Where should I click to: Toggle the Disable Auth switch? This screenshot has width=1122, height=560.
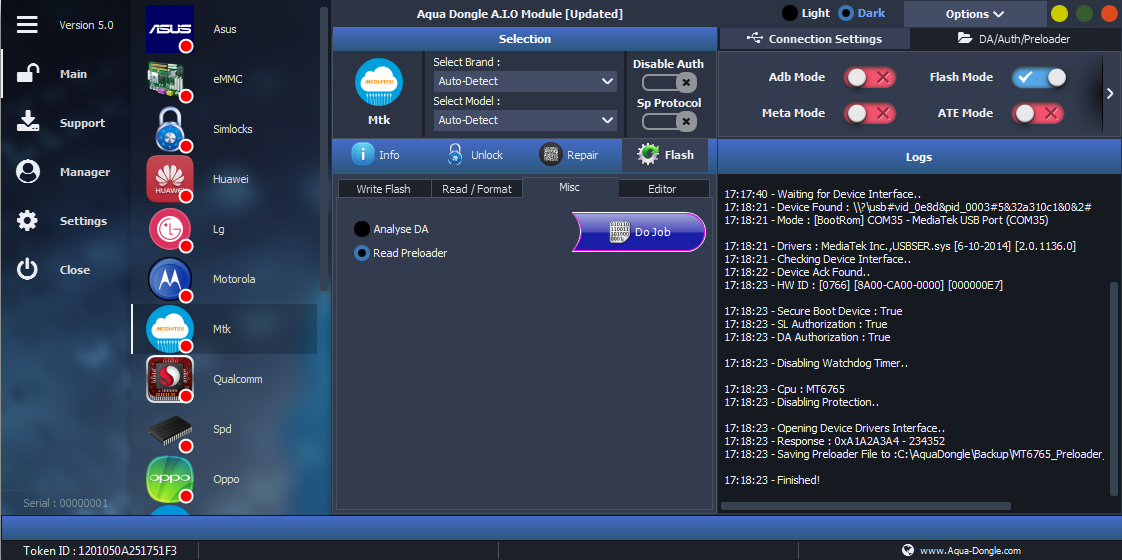coord(669,82)
